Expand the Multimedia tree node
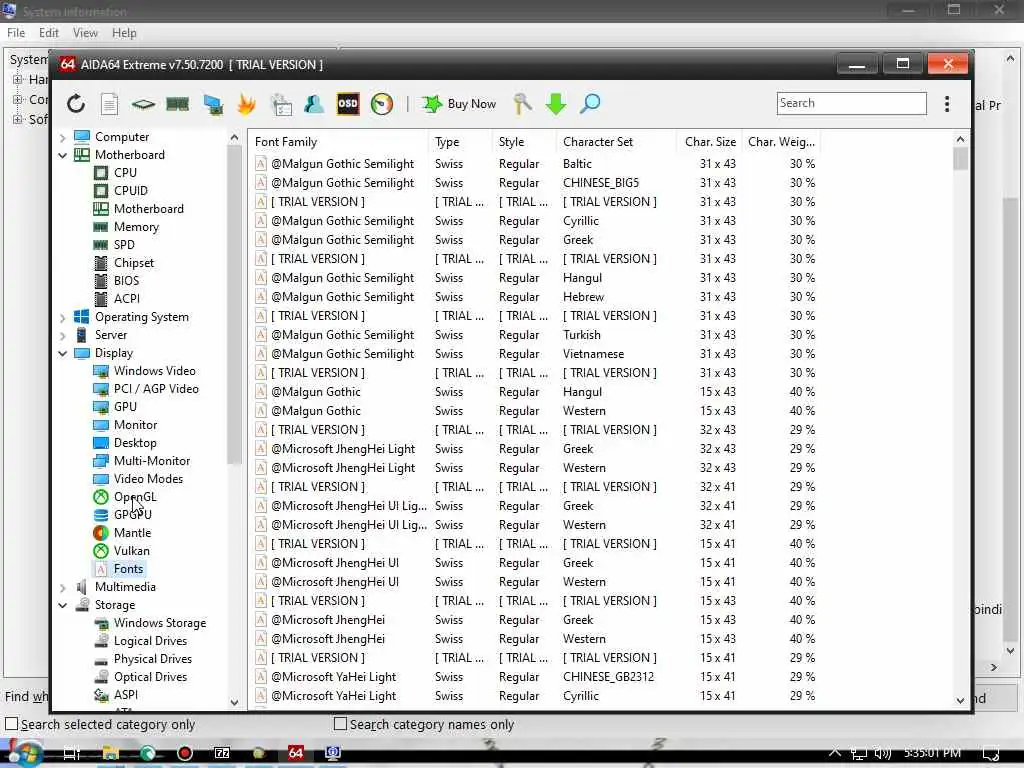This screenshot has height=768, width=1024. pyautogui.click(x=63, y=587)
